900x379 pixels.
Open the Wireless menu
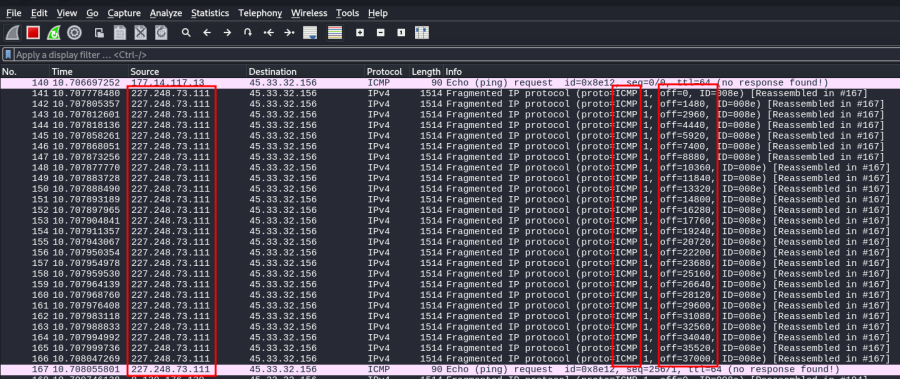click(309, 13)
